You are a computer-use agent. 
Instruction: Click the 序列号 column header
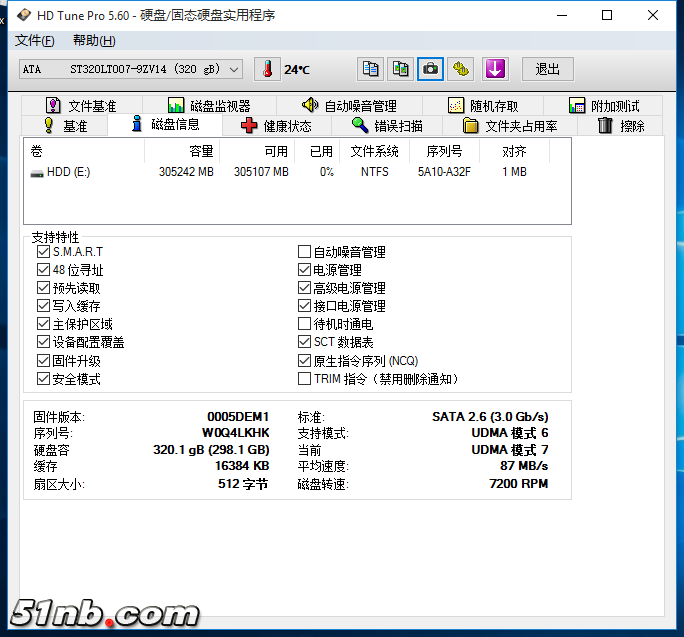point(444,151)
